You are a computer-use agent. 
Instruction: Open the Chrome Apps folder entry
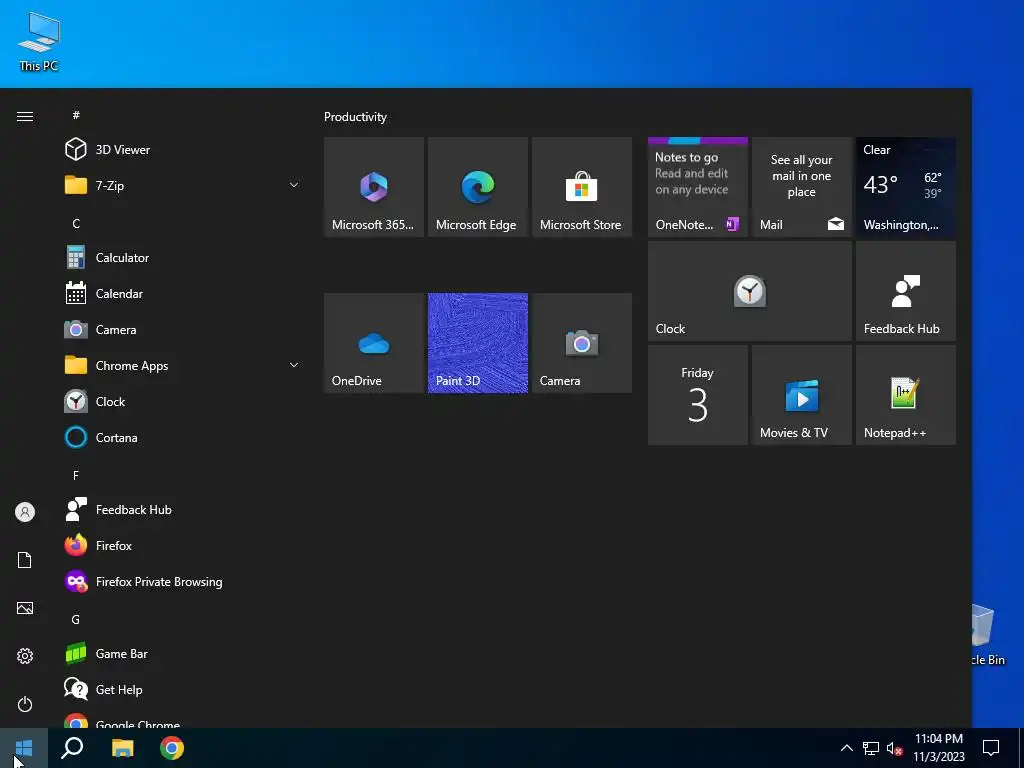pos(181,366)
